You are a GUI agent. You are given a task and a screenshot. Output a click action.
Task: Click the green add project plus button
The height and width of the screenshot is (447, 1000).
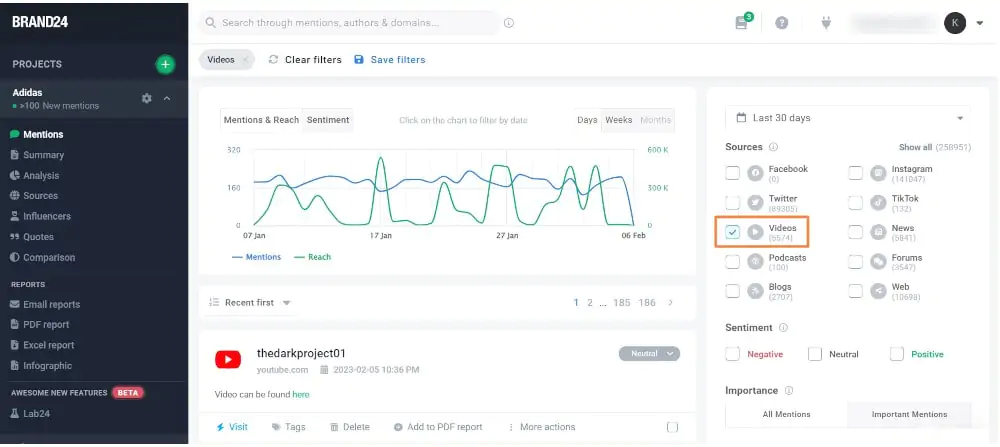[x=165, y=64]
